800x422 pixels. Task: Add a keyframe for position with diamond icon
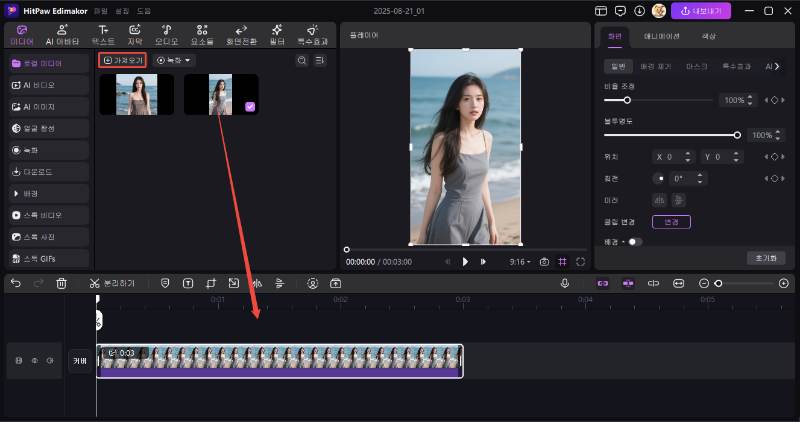click(774, 157)
